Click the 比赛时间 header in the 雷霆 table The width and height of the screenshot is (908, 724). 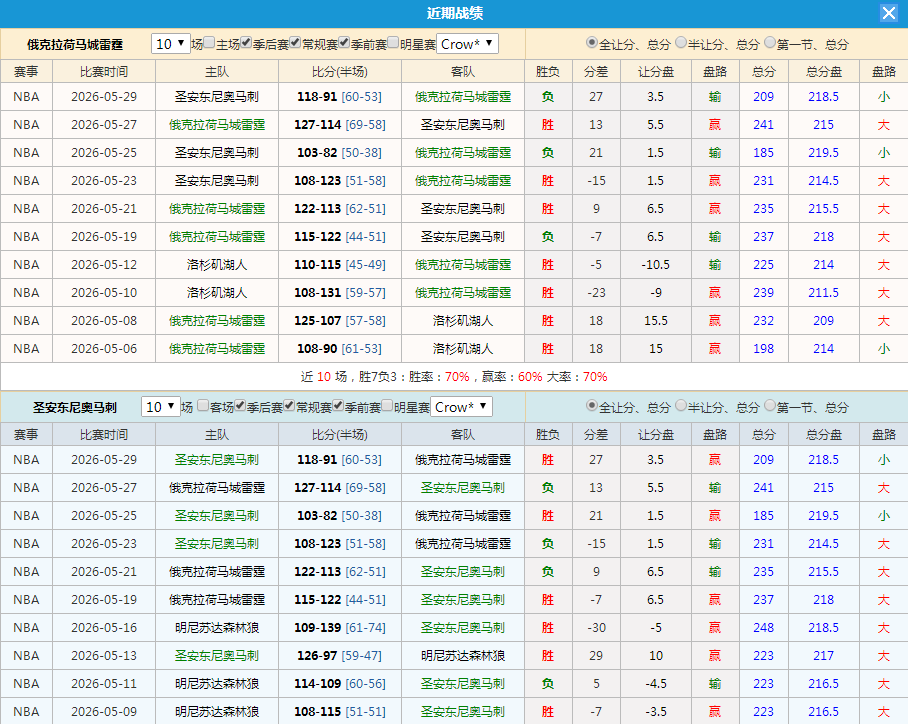(x=104, y=72)
